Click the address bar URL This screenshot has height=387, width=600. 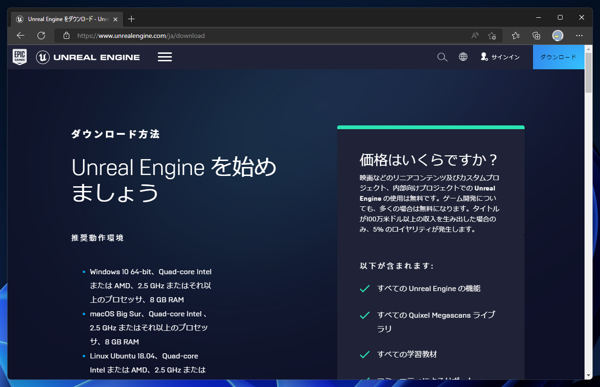[141, 36]
